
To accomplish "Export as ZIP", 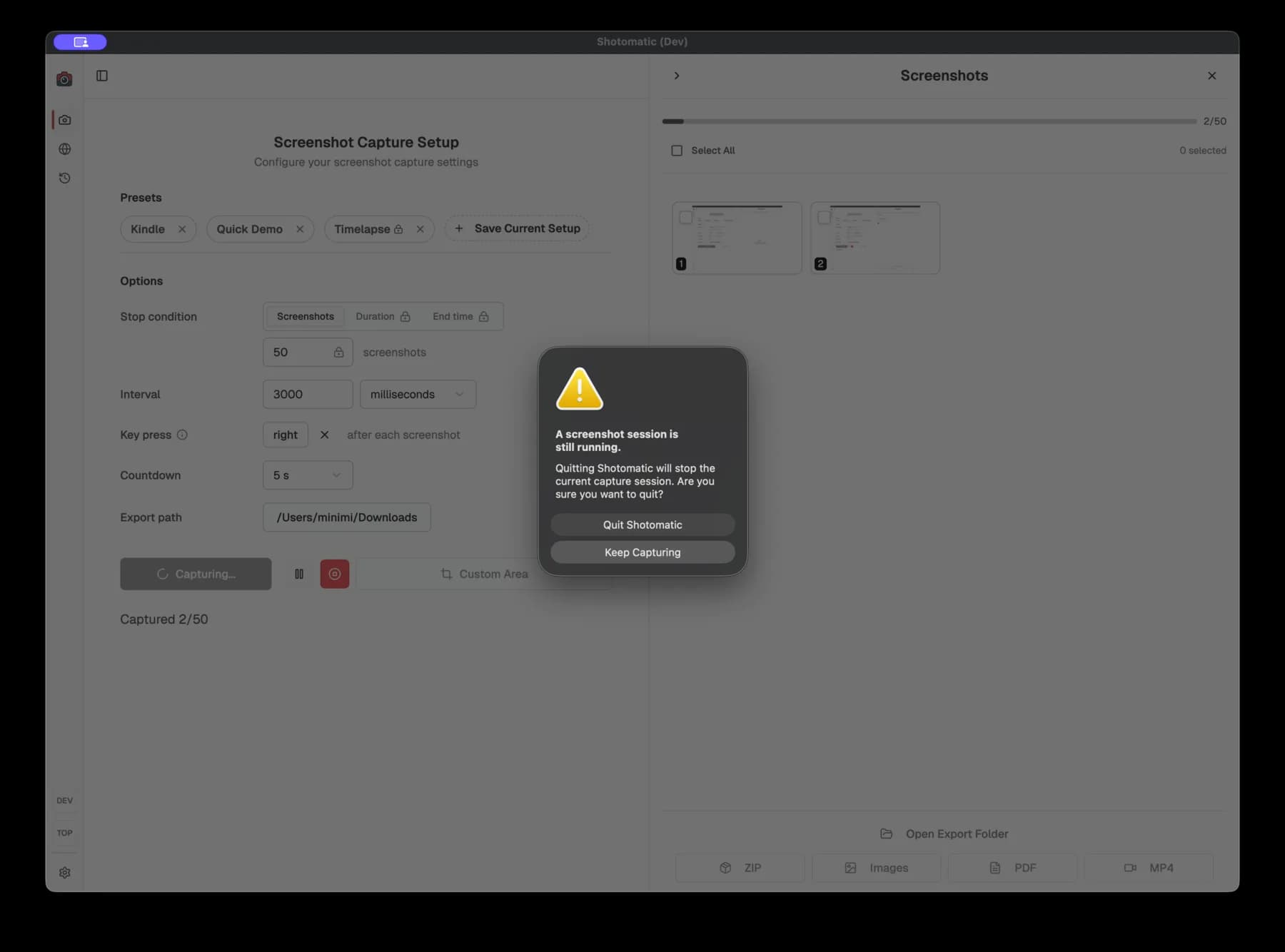I will pos(740,868).
